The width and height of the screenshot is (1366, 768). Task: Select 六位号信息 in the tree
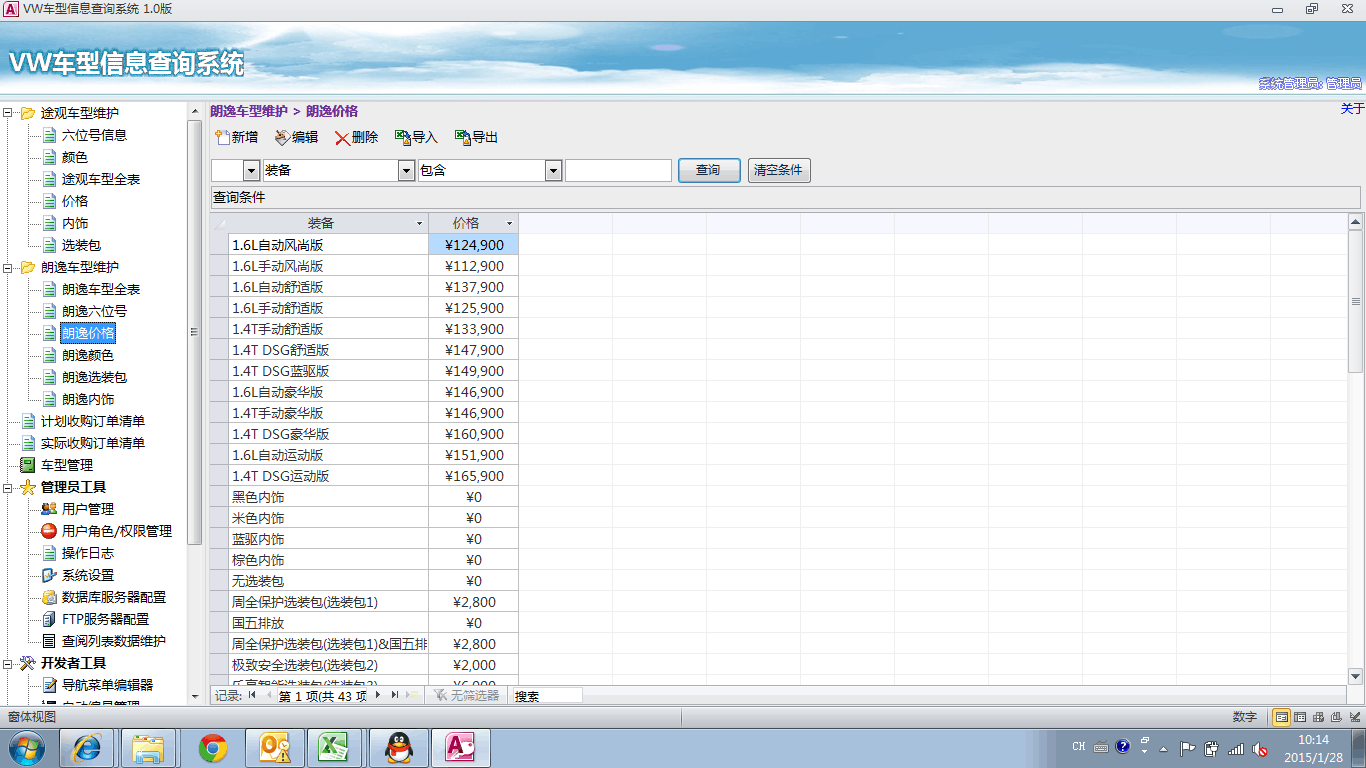[x=94, y=135]
